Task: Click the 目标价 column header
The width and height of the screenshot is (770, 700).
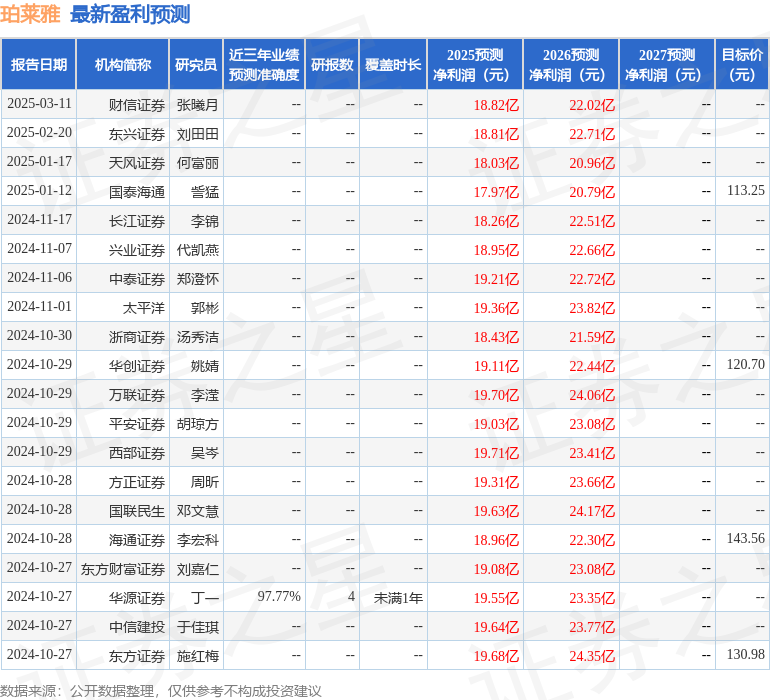Action: point(742,65)
